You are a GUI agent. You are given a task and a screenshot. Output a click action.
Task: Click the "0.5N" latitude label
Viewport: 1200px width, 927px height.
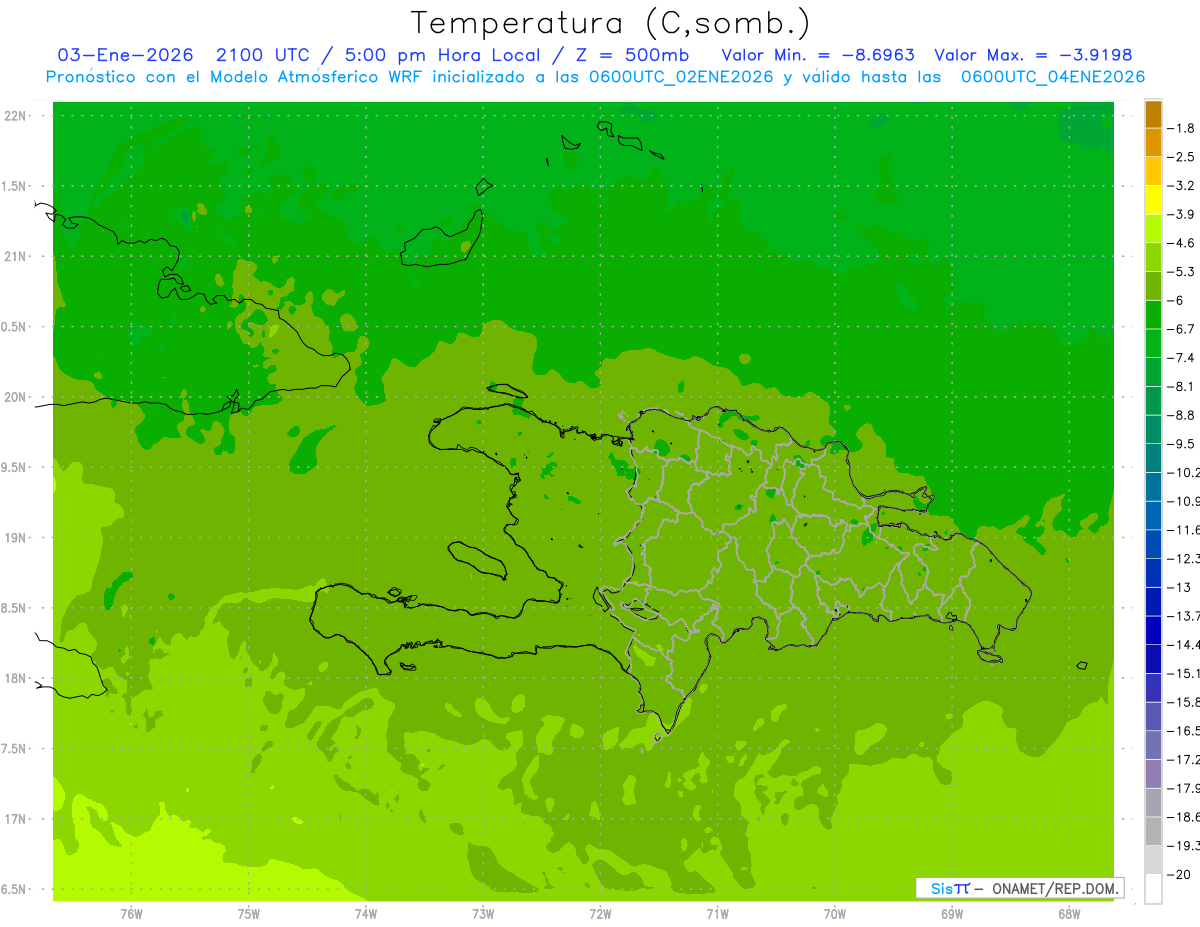pos(15,327)
